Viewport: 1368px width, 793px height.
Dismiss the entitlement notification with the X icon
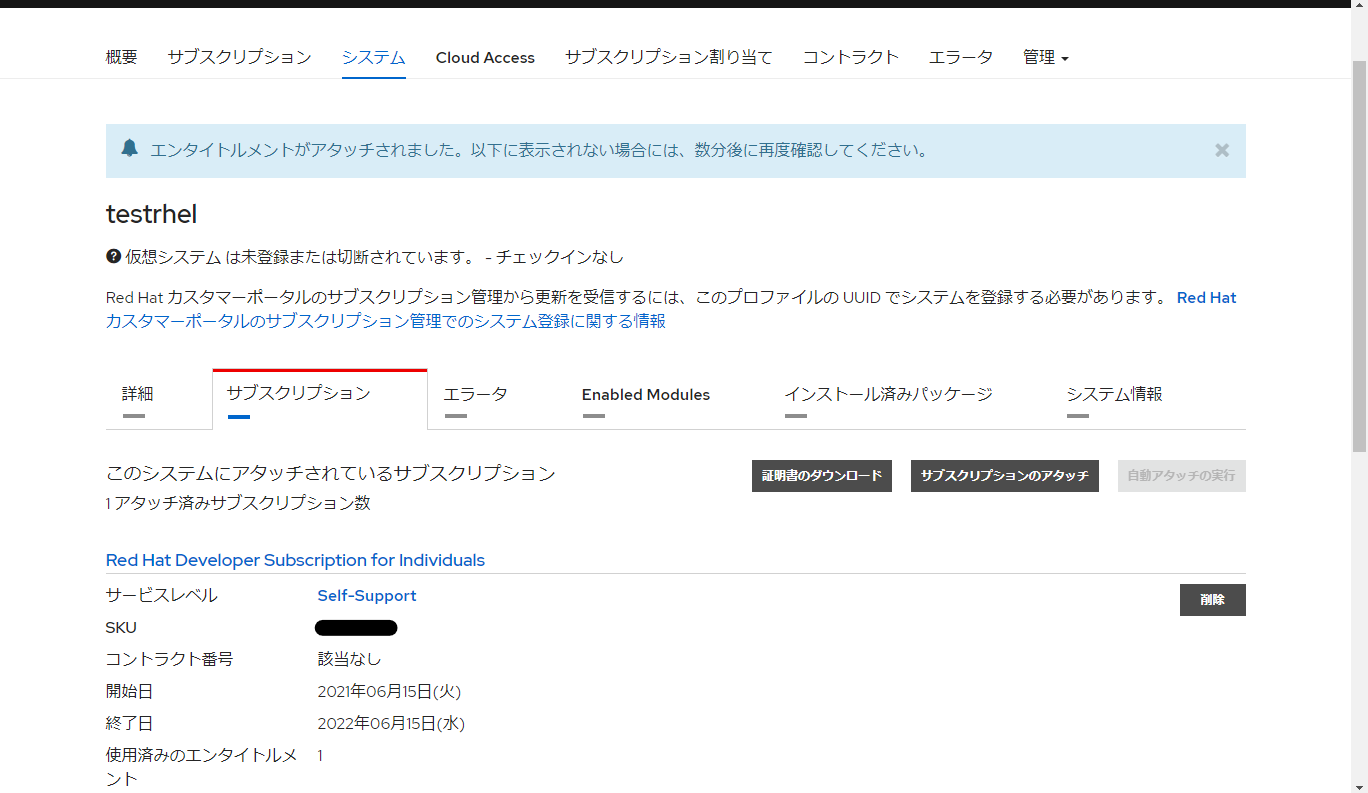[1221, 150]
